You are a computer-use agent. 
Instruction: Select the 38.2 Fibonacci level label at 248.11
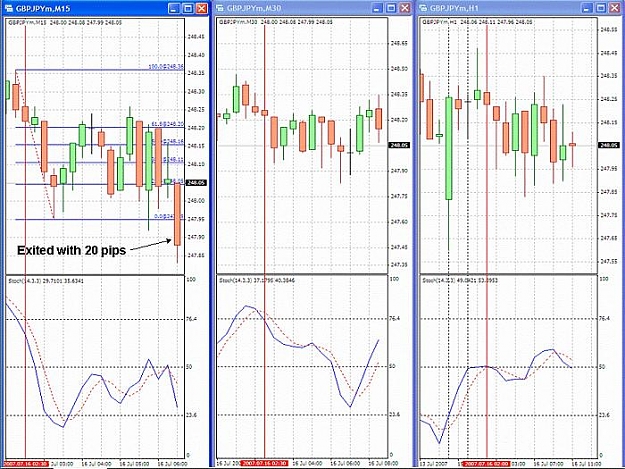point(167,159)
